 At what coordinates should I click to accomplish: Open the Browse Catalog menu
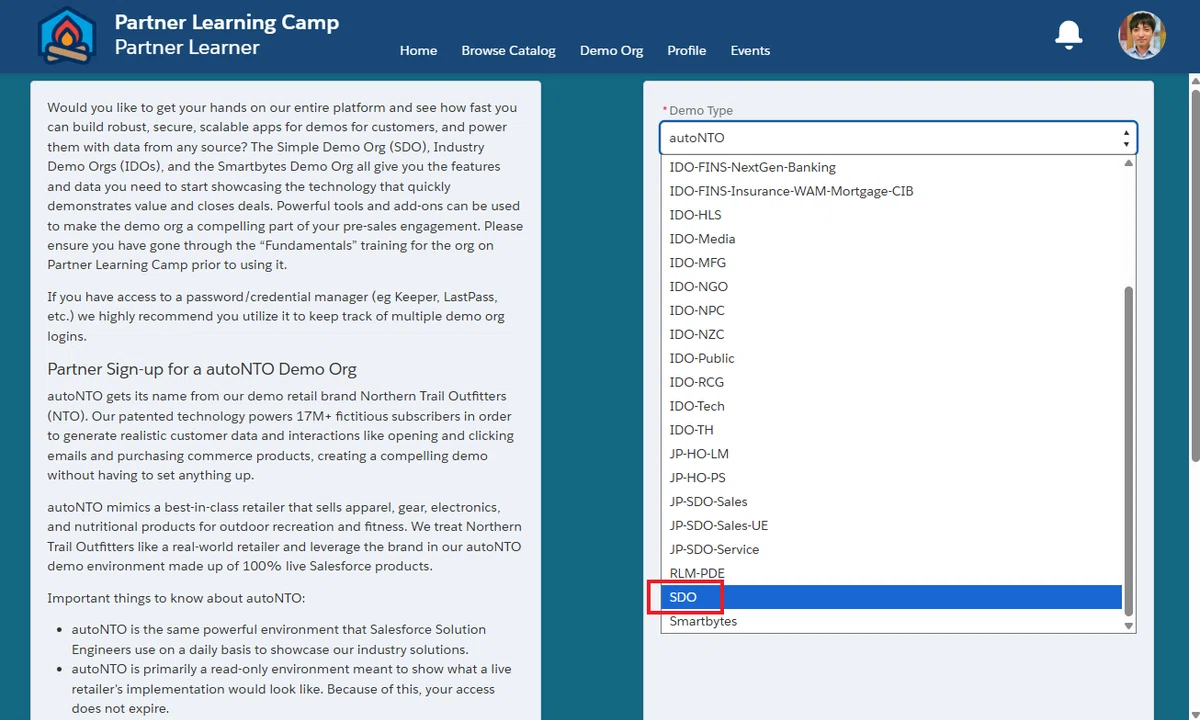pyautogui.click(x=508, y=50)
